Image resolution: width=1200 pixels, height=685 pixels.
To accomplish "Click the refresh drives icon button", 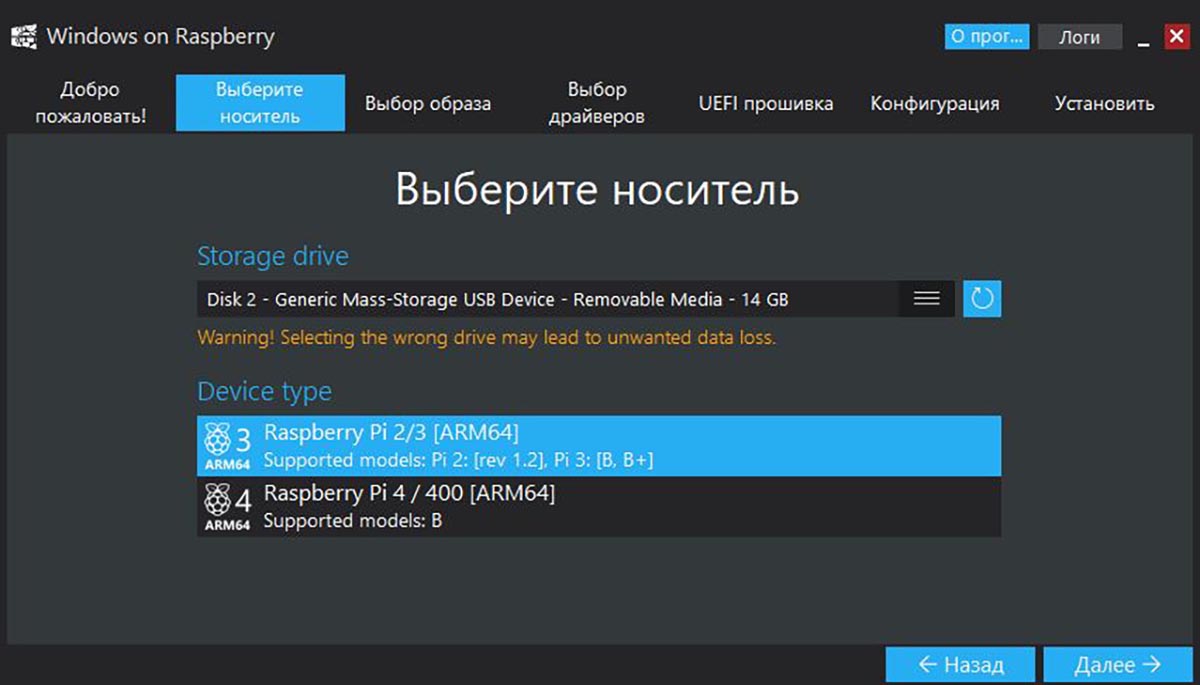I will pyautogui.click(x=982, y=298).
